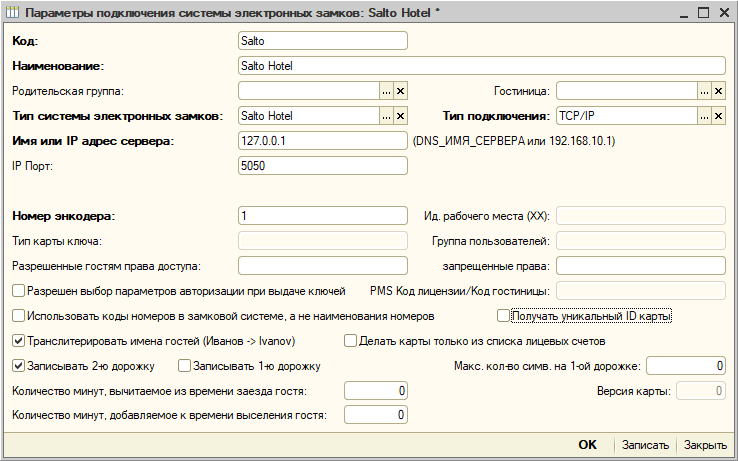738x461 pixels.
Task: Clear the Тип подключения TCP/IP value
Action: coord(718,116)
